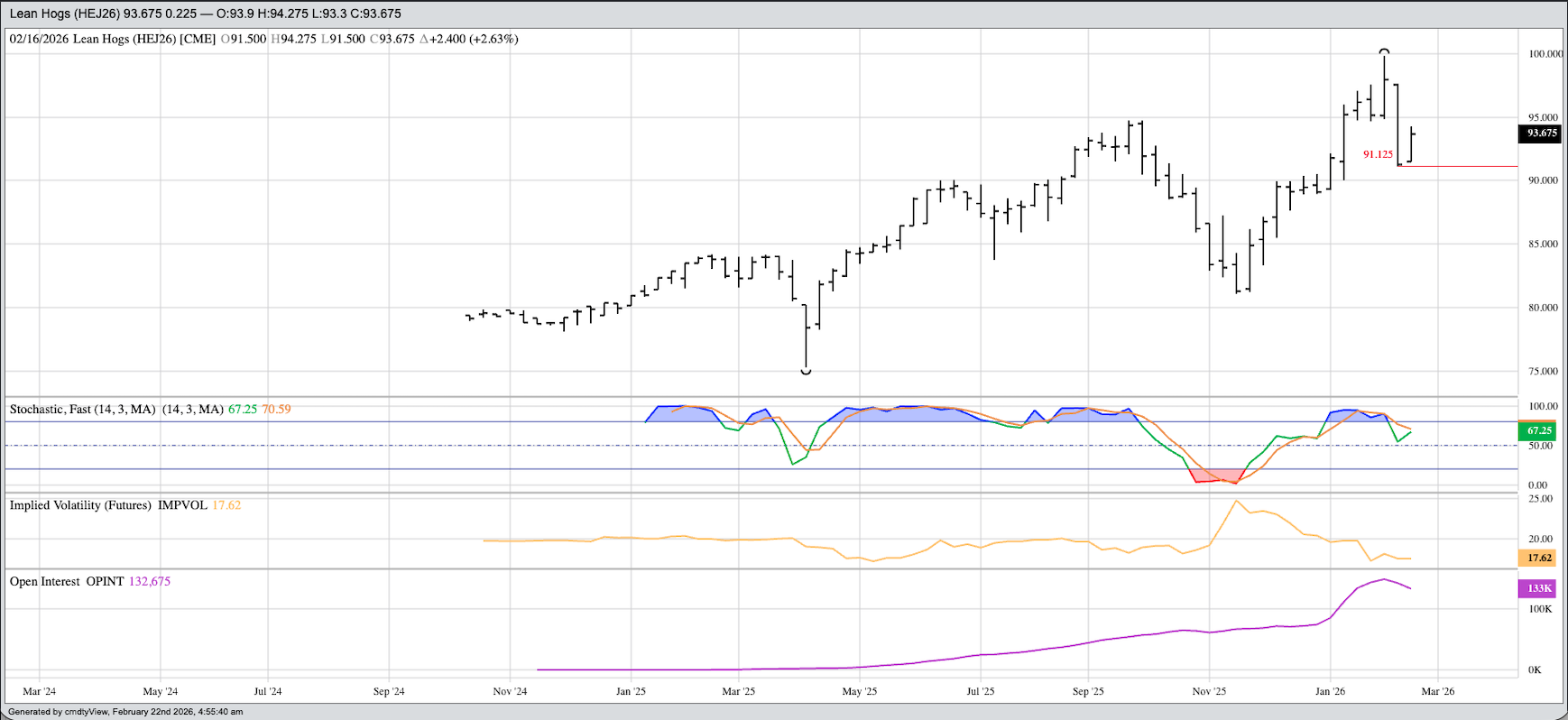Click the black 93.675 current price tag

click(x=1541, y=134)
